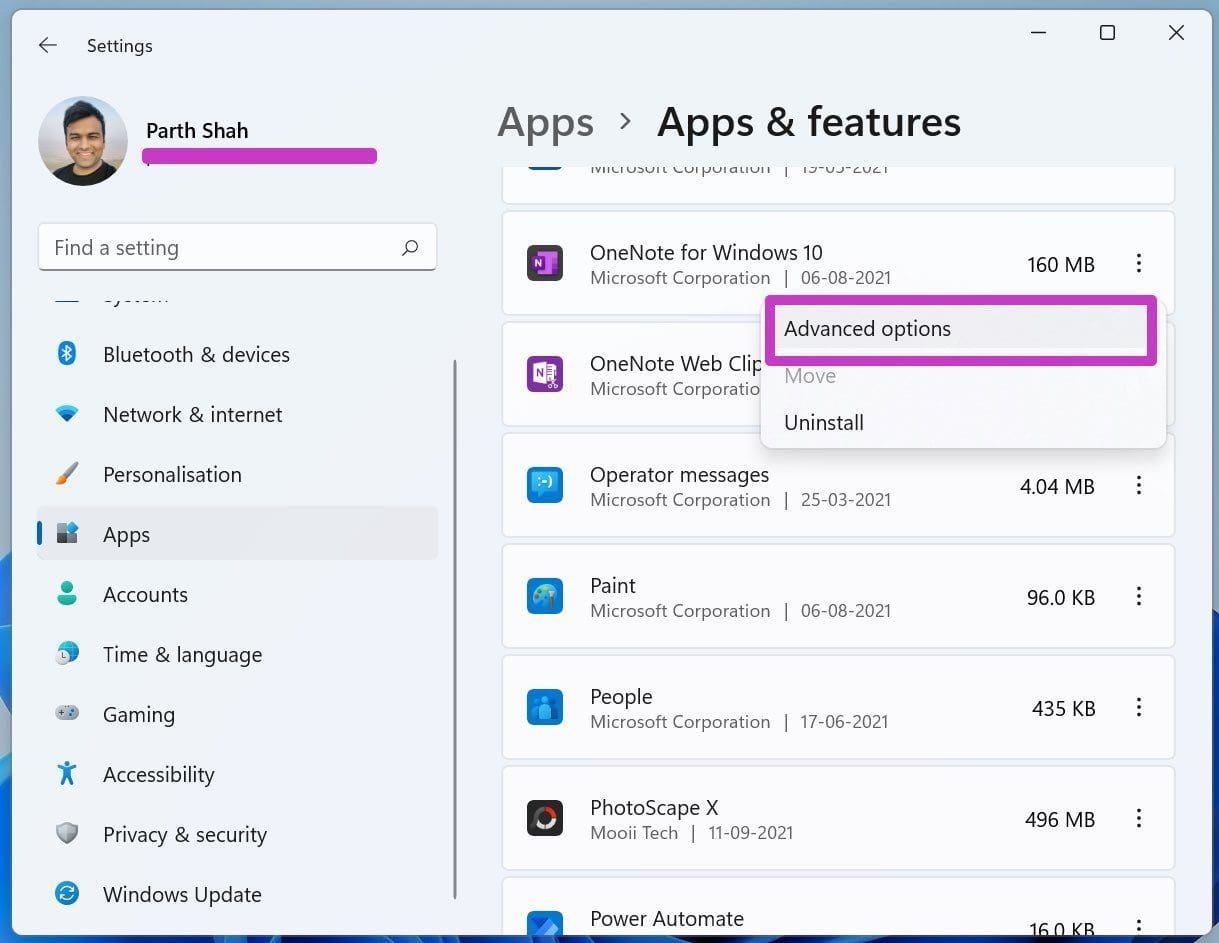Click the Apps sidebar icon
The width and height of the screenshot is (1219, 943).
[x=67, y=533]
